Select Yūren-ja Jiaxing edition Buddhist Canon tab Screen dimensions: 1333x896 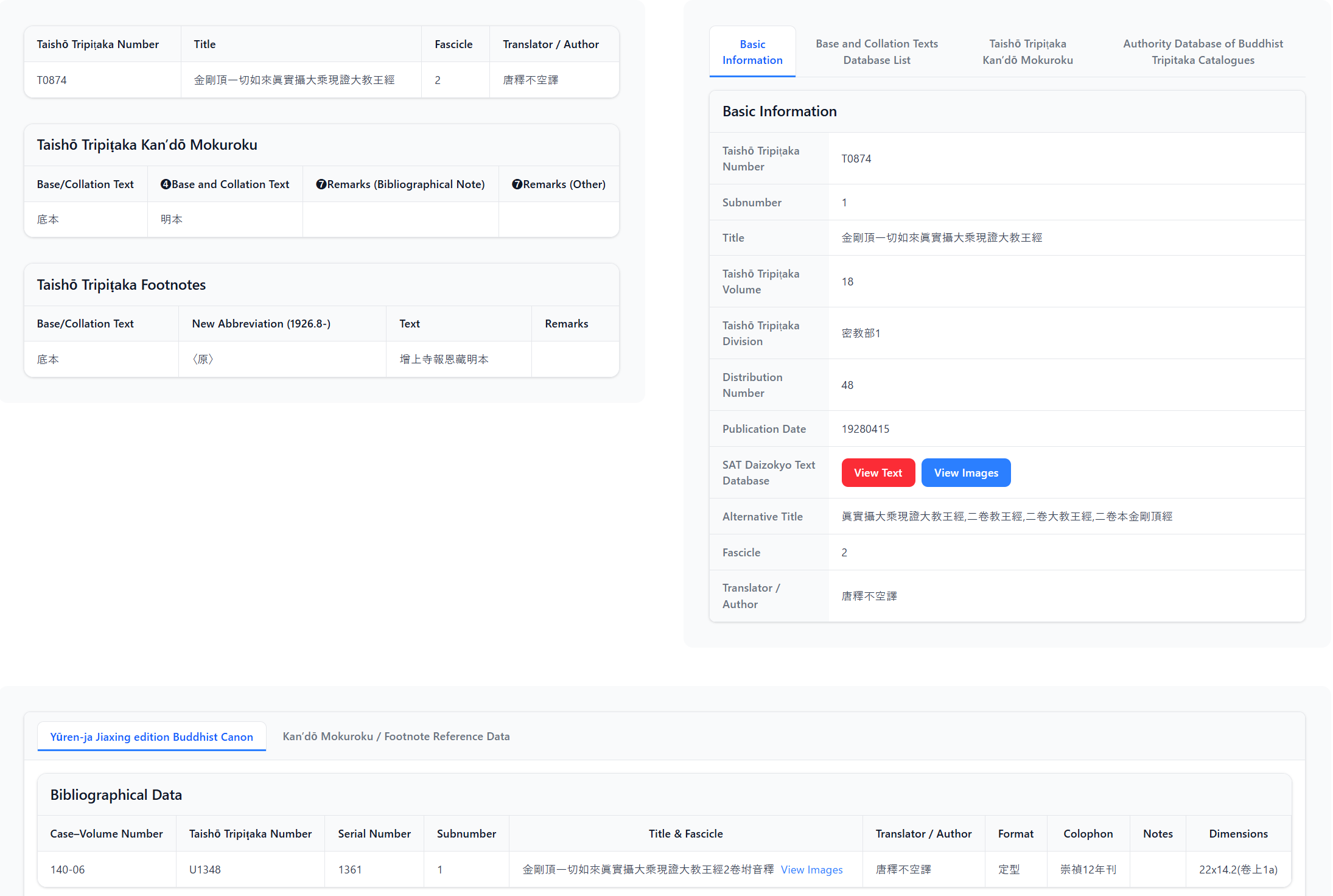pyautogui.click(x=152, y=737)
